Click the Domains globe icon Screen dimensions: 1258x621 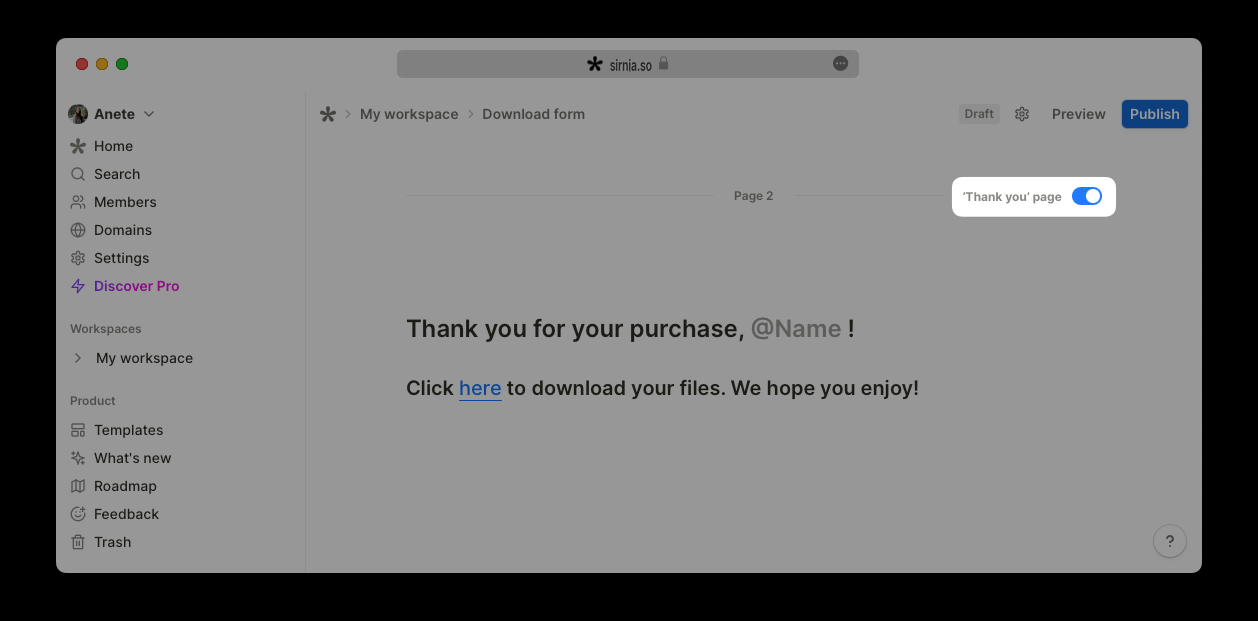[x=78, y=230]
